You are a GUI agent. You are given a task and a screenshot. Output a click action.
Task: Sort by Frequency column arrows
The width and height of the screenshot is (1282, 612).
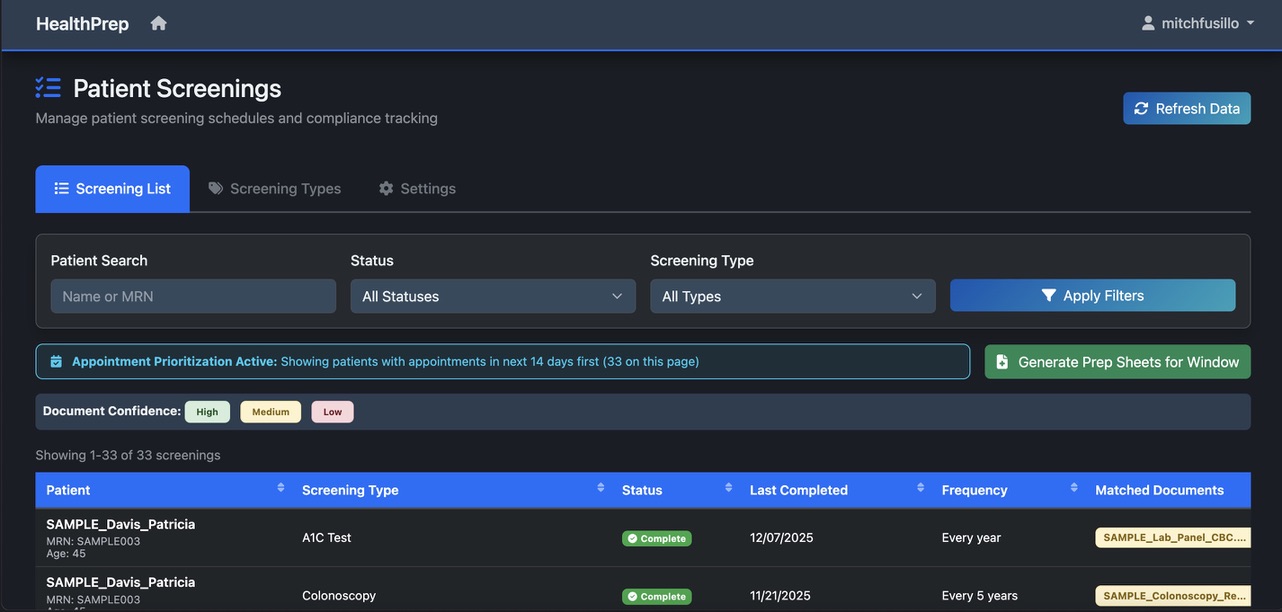click(x=1074, y=488)
